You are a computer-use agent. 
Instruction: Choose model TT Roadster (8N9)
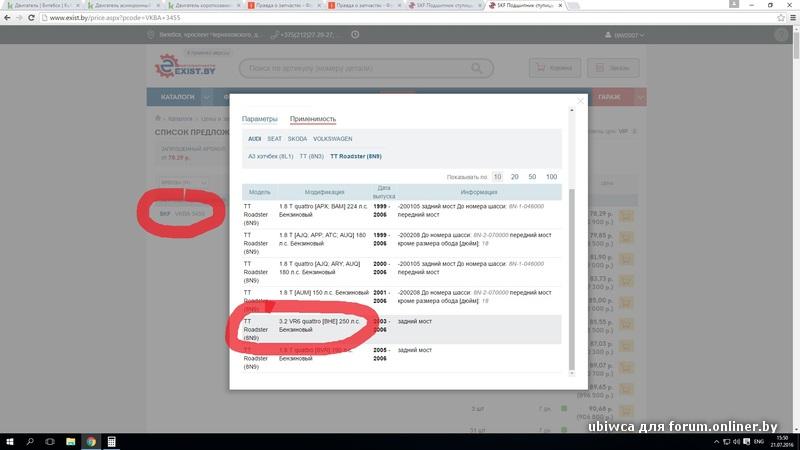pos(356,156)
